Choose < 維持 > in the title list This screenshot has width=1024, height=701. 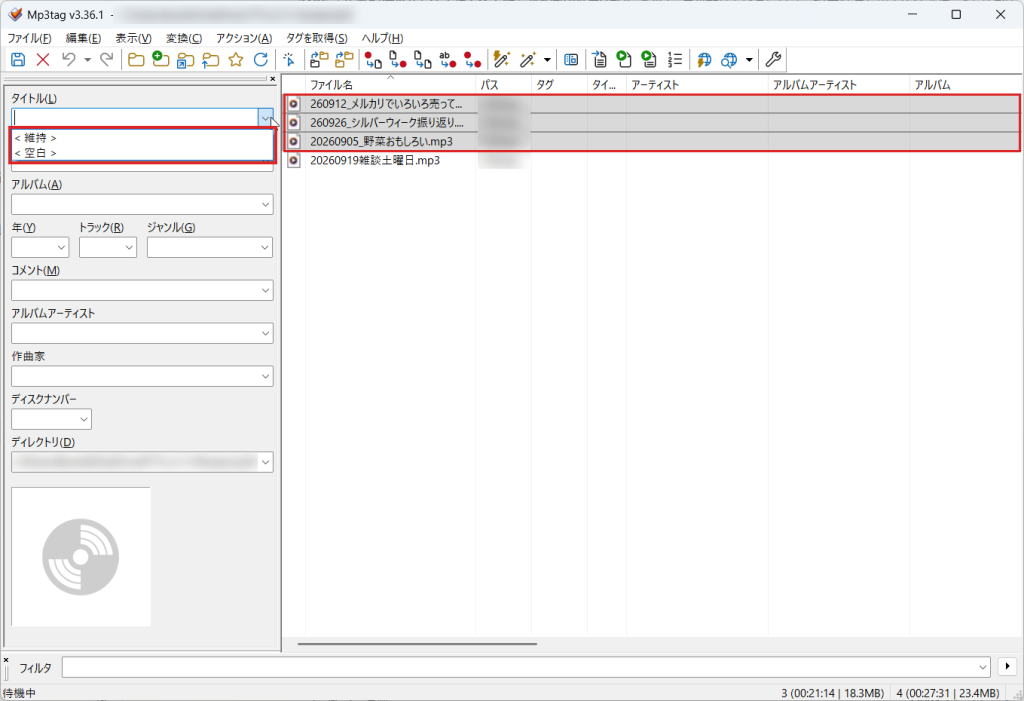click(142, 138)
